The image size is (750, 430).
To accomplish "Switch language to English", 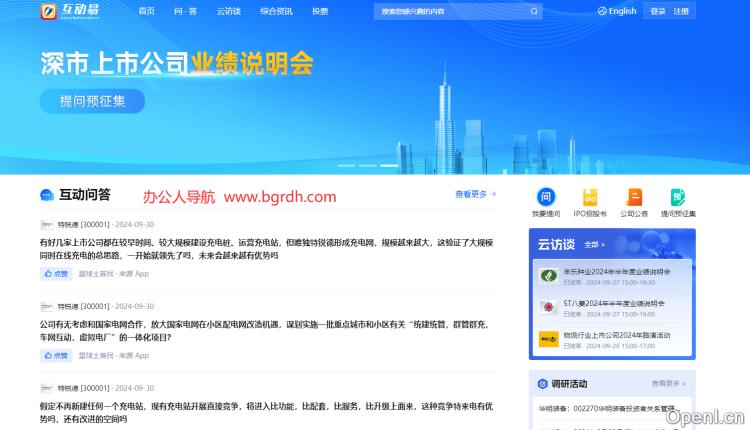I will point(622,11).
